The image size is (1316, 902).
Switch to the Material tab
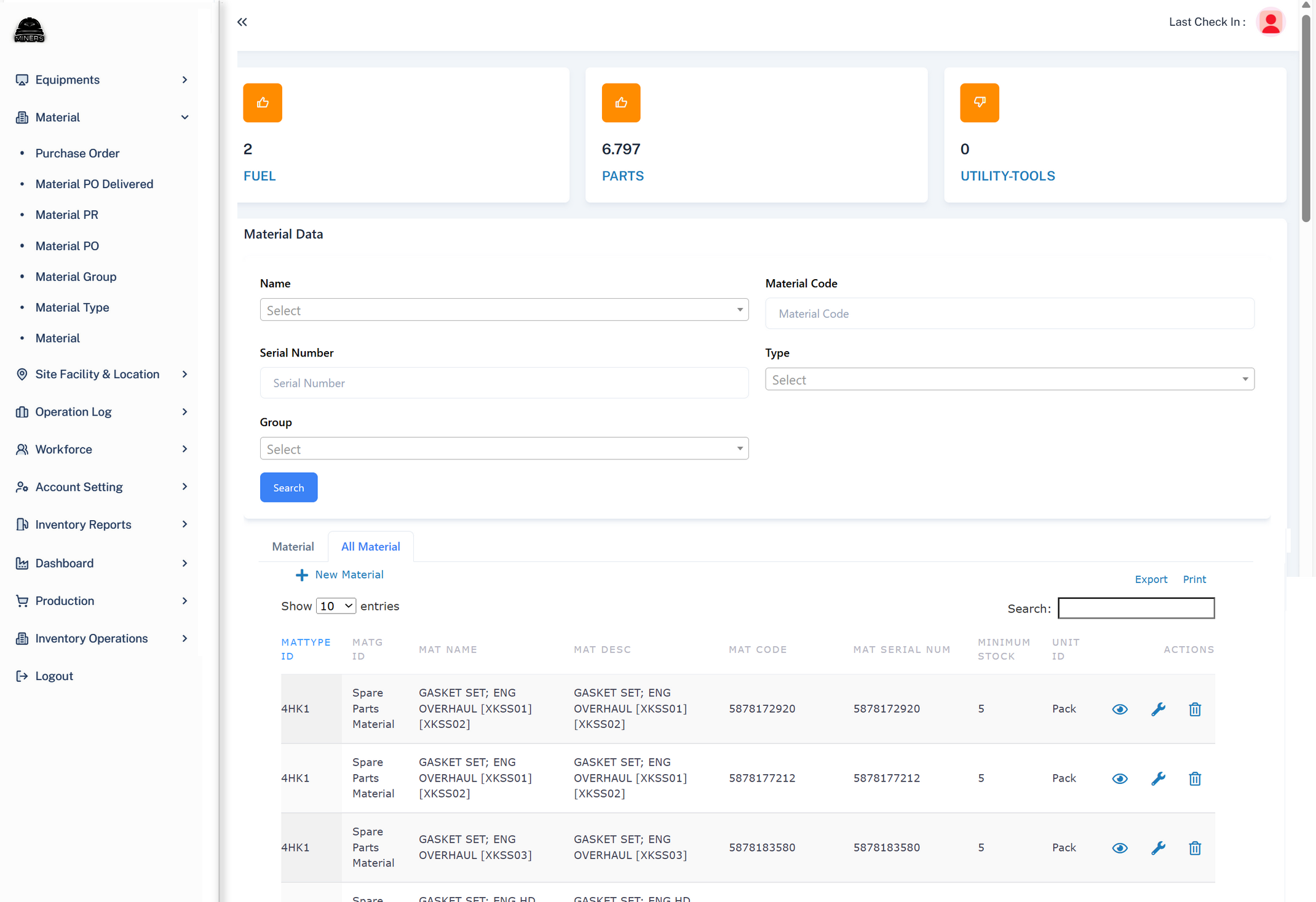pos(293,546)
